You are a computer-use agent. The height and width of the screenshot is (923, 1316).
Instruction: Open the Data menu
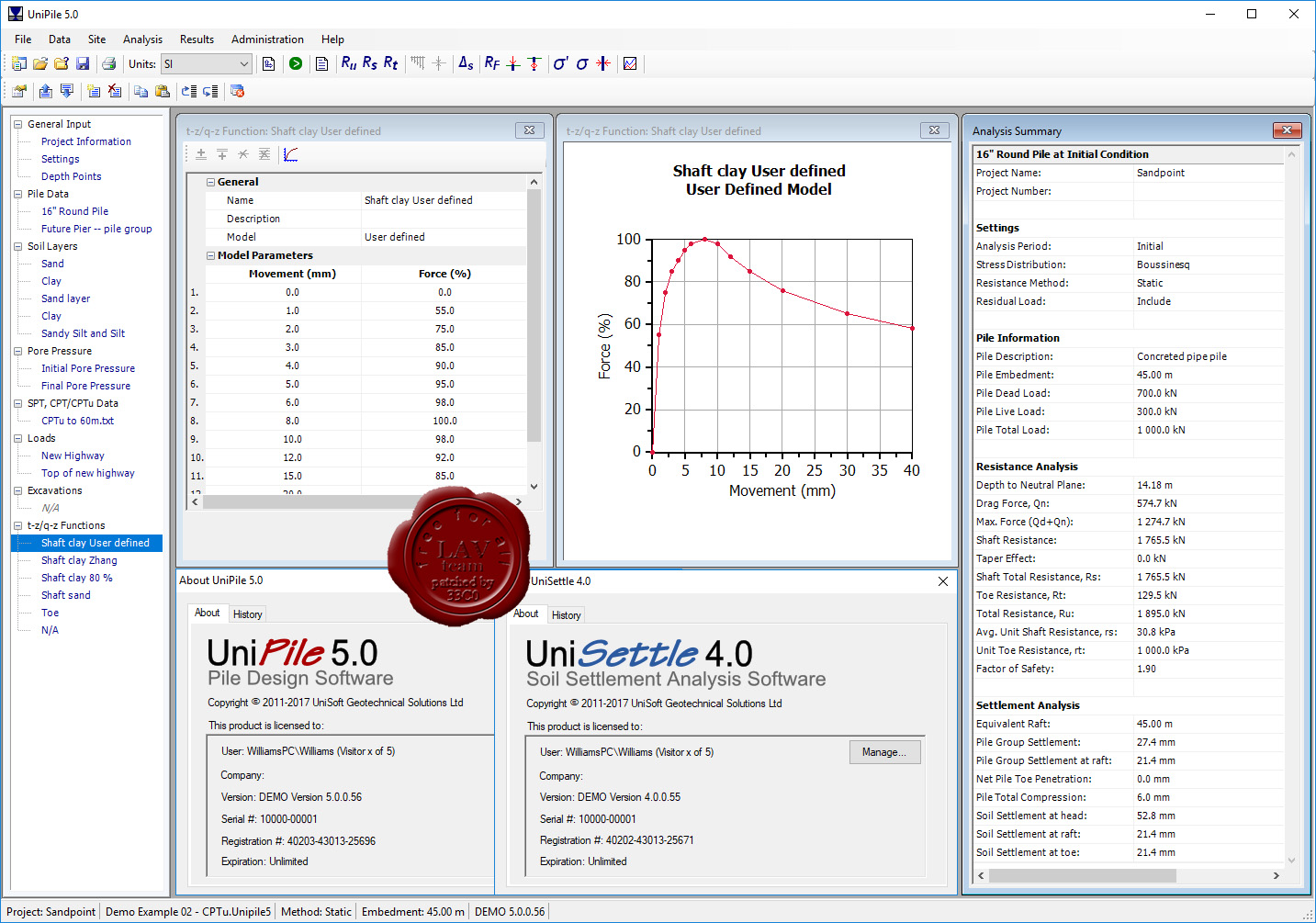[60, 39]
